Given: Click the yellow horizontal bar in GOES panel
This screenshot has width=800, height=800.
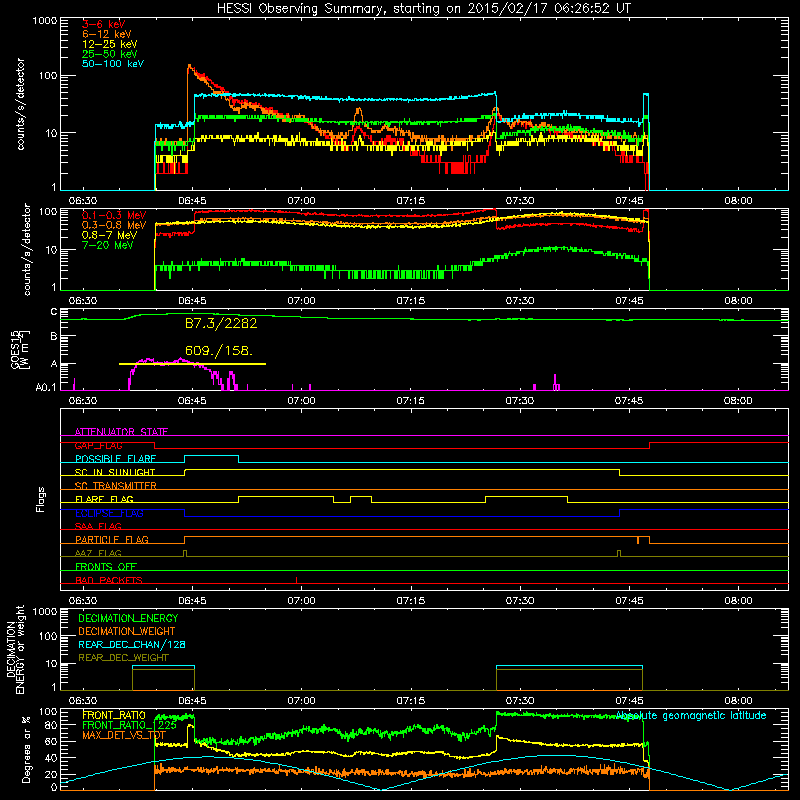Looking at the screenshot, I should tap(192, 364).
